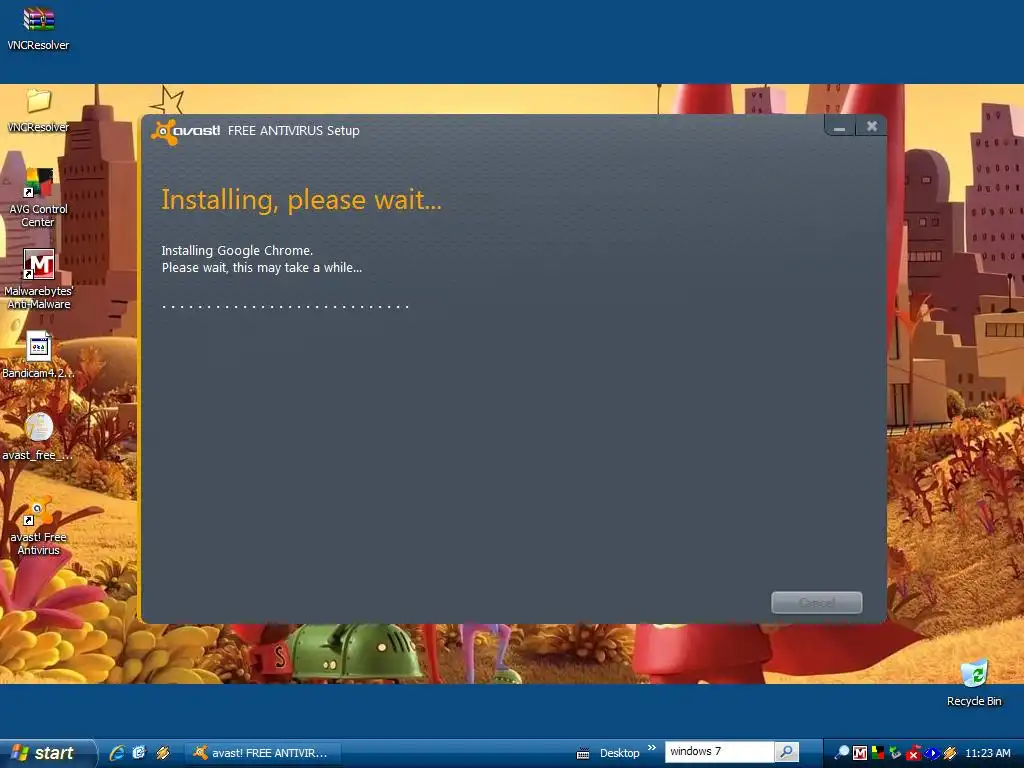The image size is (1024, 768).
Task: Open the Desktop toolbar on the taskbar
Action: coord(619,753)
